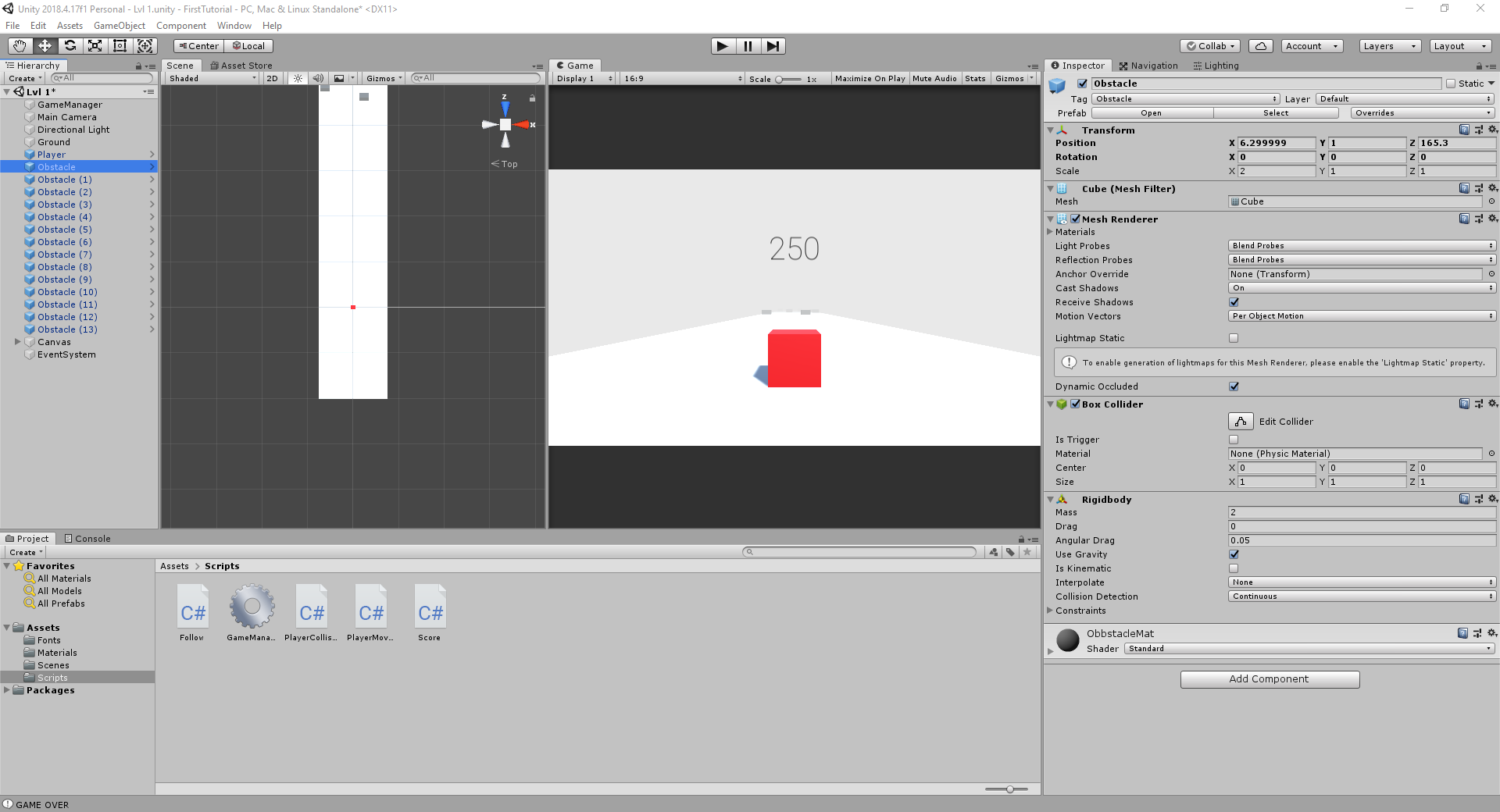Screen dimensions: 1500x812
Task: Toggle Receive Shadows checkbox
Action: [1234, 302]
